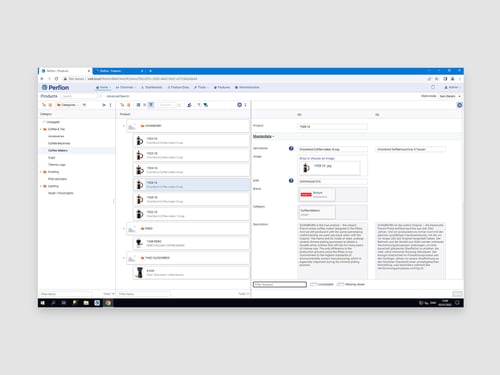500x375 pixels.
Task: Select Coffee Machines category
Action: point(59,143)
